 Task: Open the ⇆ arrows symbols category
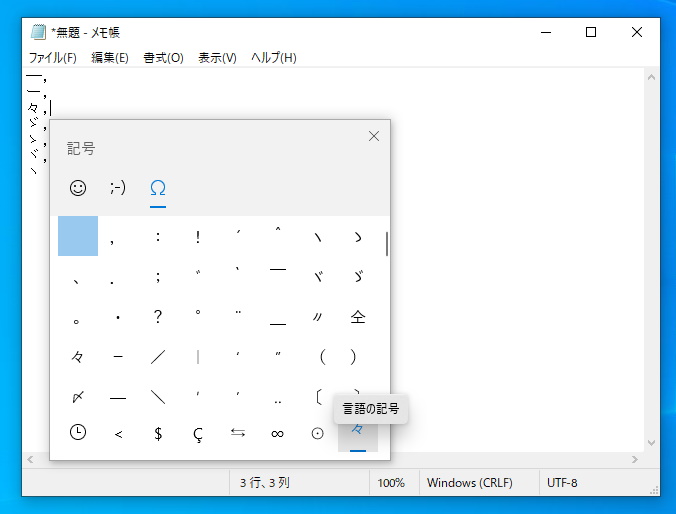[x=238, y=433]
